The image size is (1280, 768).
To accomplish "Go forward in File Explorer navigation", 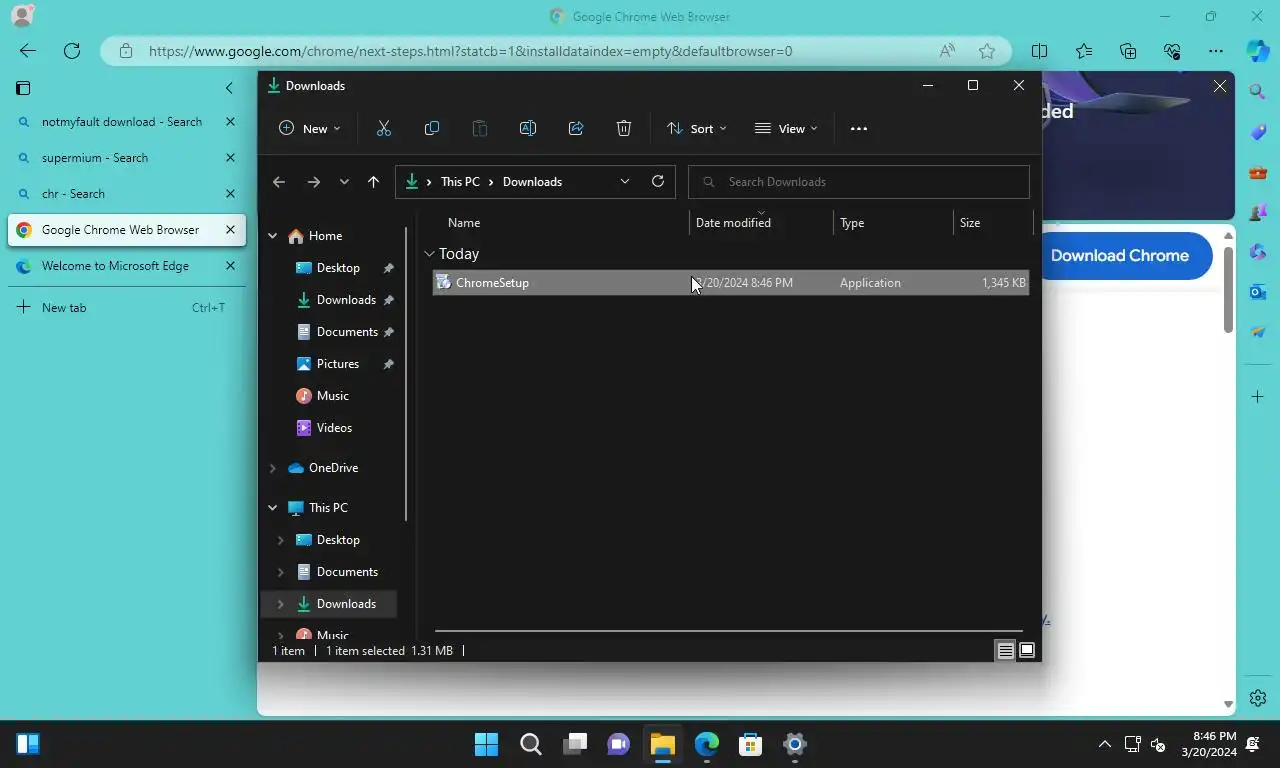I will 314,182.
